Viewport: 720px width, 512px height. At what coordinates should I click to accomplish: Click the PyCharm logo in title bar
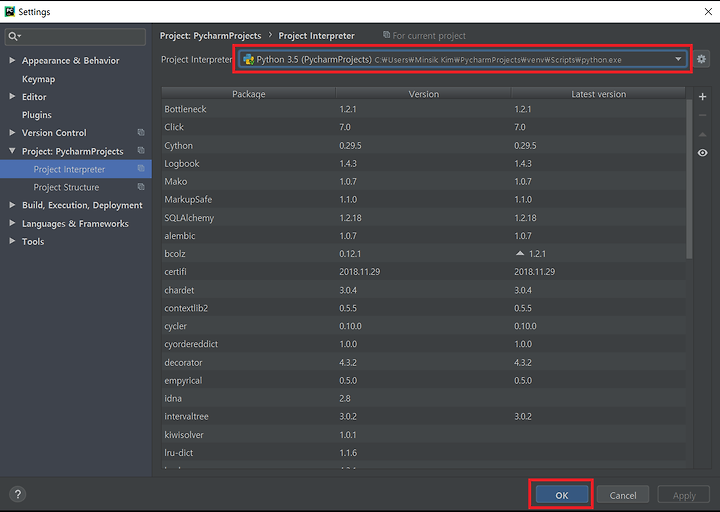coord(9,11)
